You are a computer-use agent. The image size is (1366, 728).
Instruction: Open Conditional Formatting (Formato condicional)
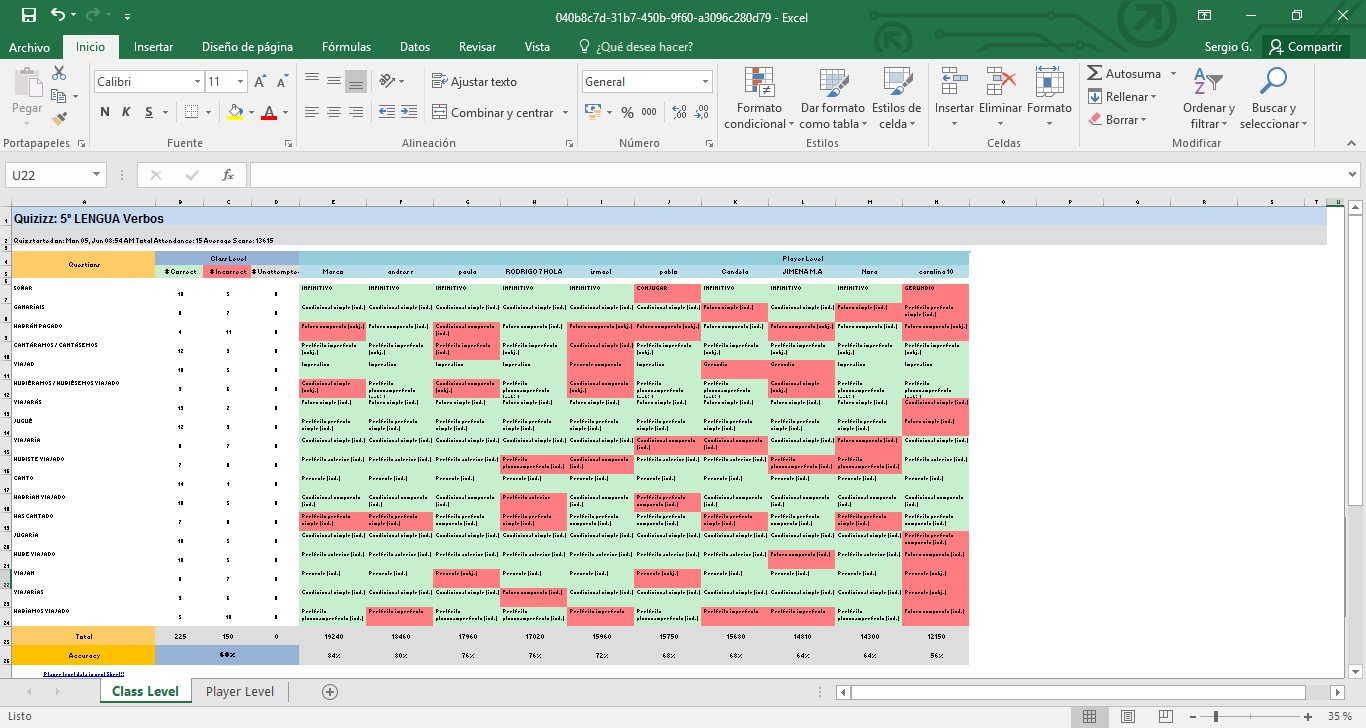759,100
